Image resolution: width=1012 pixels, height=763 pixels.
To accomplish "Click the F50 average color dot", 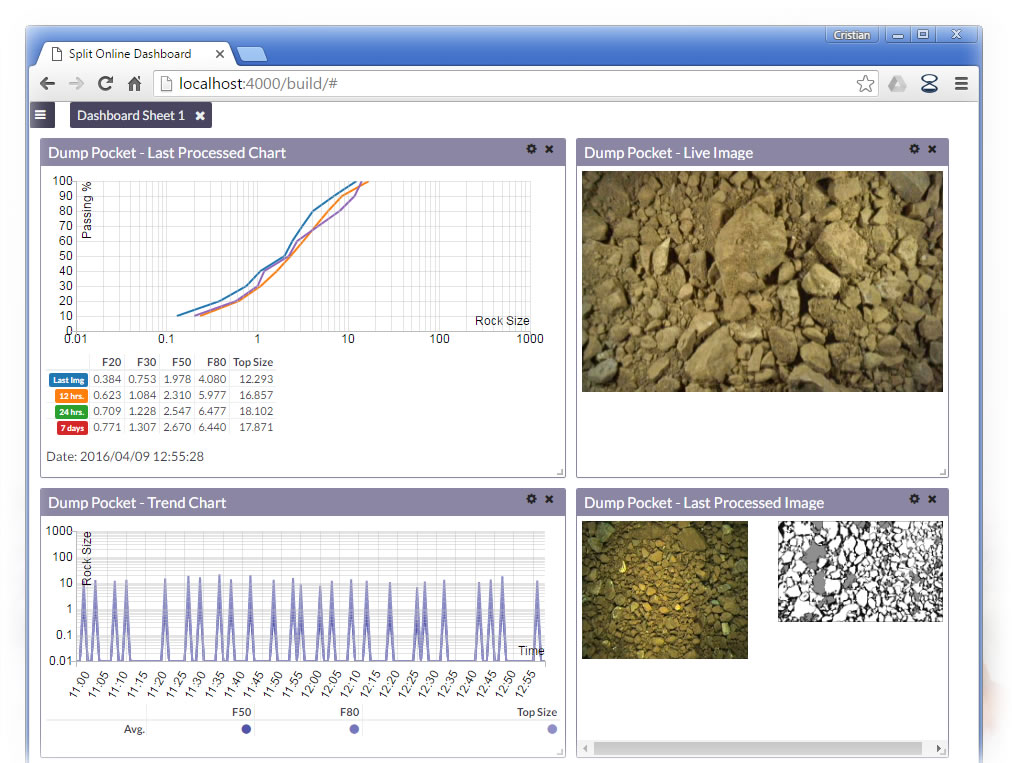I will (246, 729).
